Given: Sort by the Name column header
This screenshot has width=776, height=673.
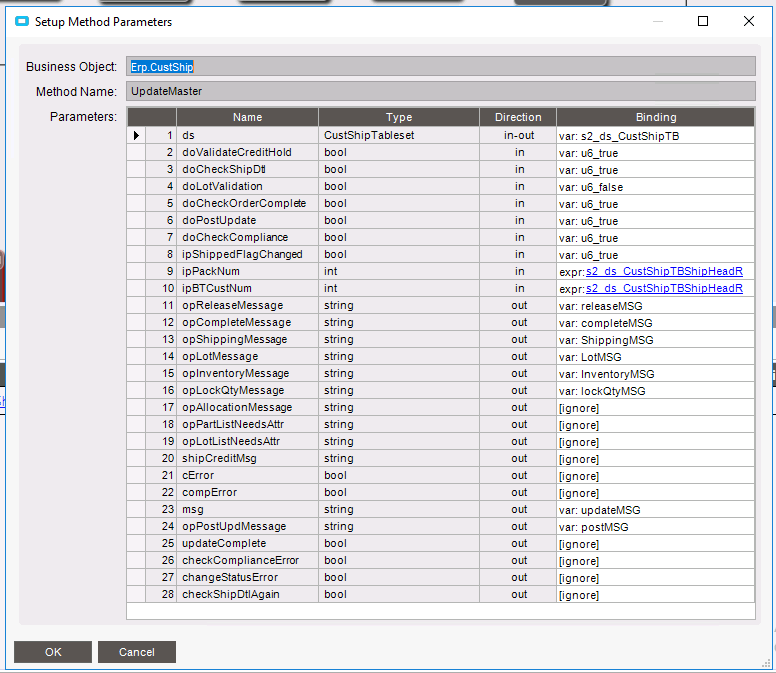Looking at the screenshot, I should (247, 117).
